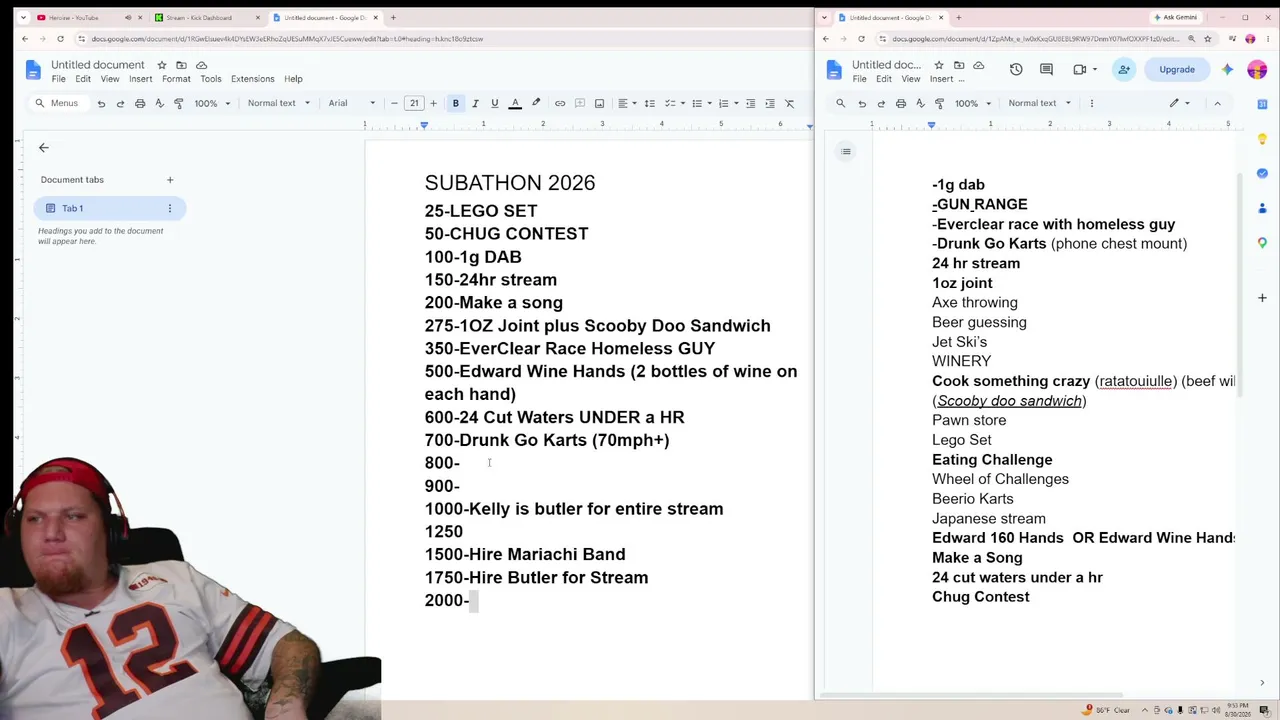Open zoom dropdown in left document

[x=212, y=103]
